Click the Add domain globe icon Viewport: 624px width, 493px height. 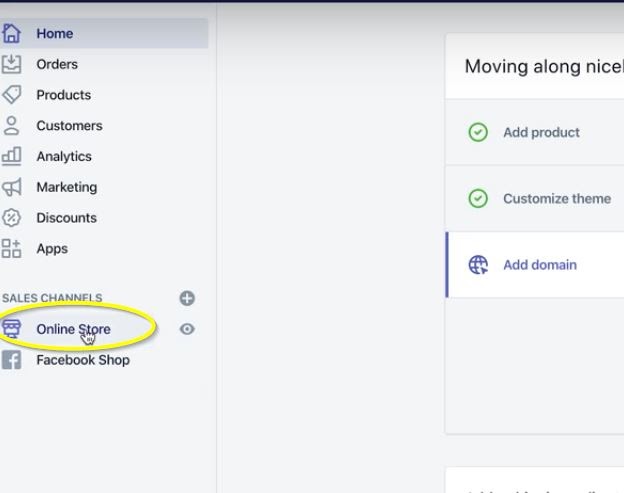point(478,265)
